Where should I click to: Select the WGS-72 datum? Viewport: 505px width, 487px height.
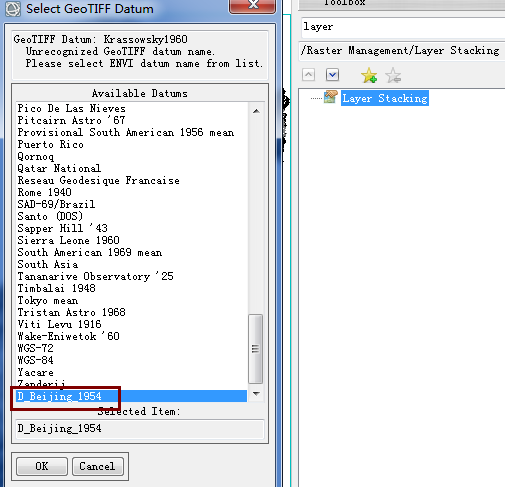pos(131,348)
